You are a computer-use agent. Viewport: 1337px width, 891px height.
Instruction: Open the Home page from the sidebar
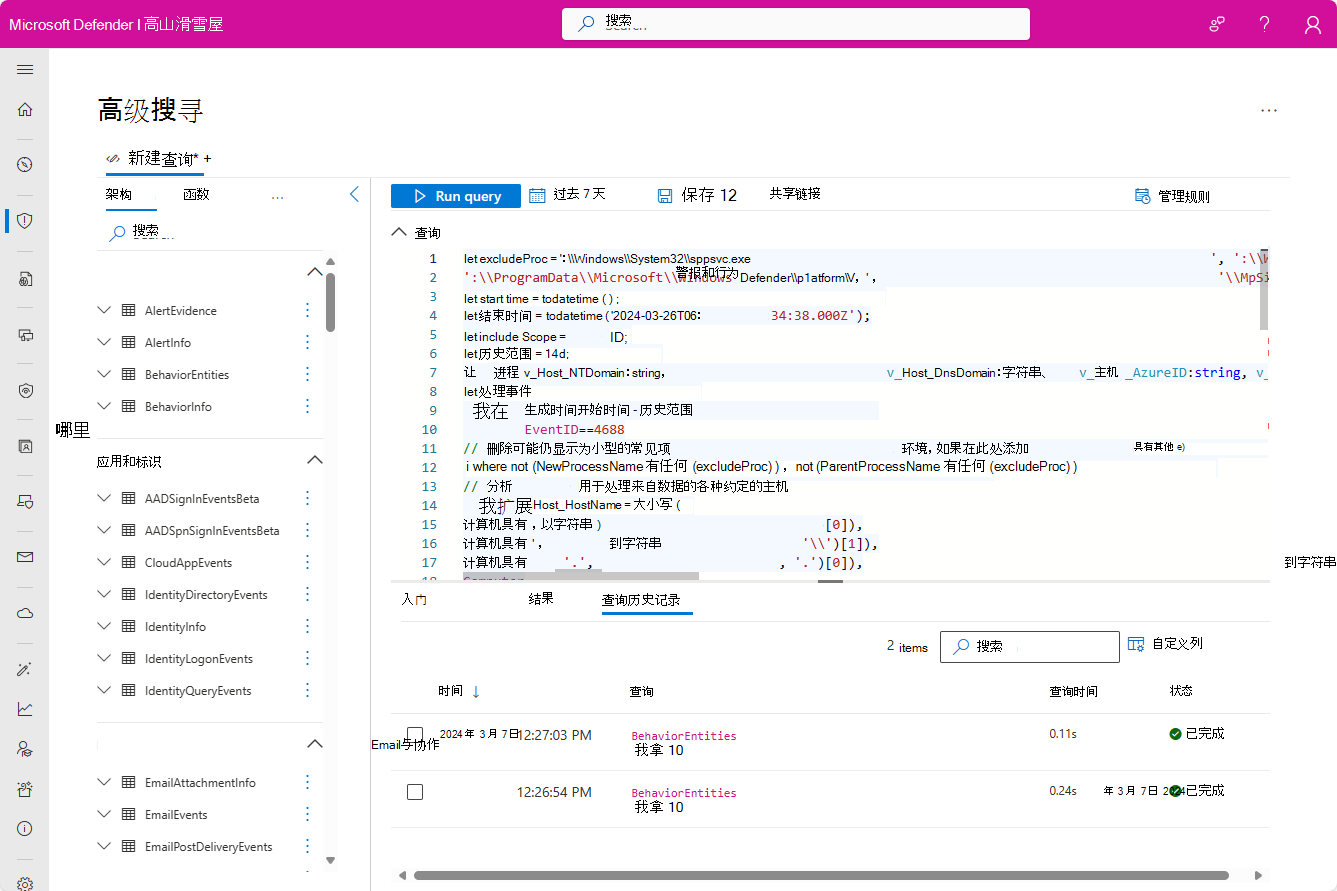click(25, 109)
